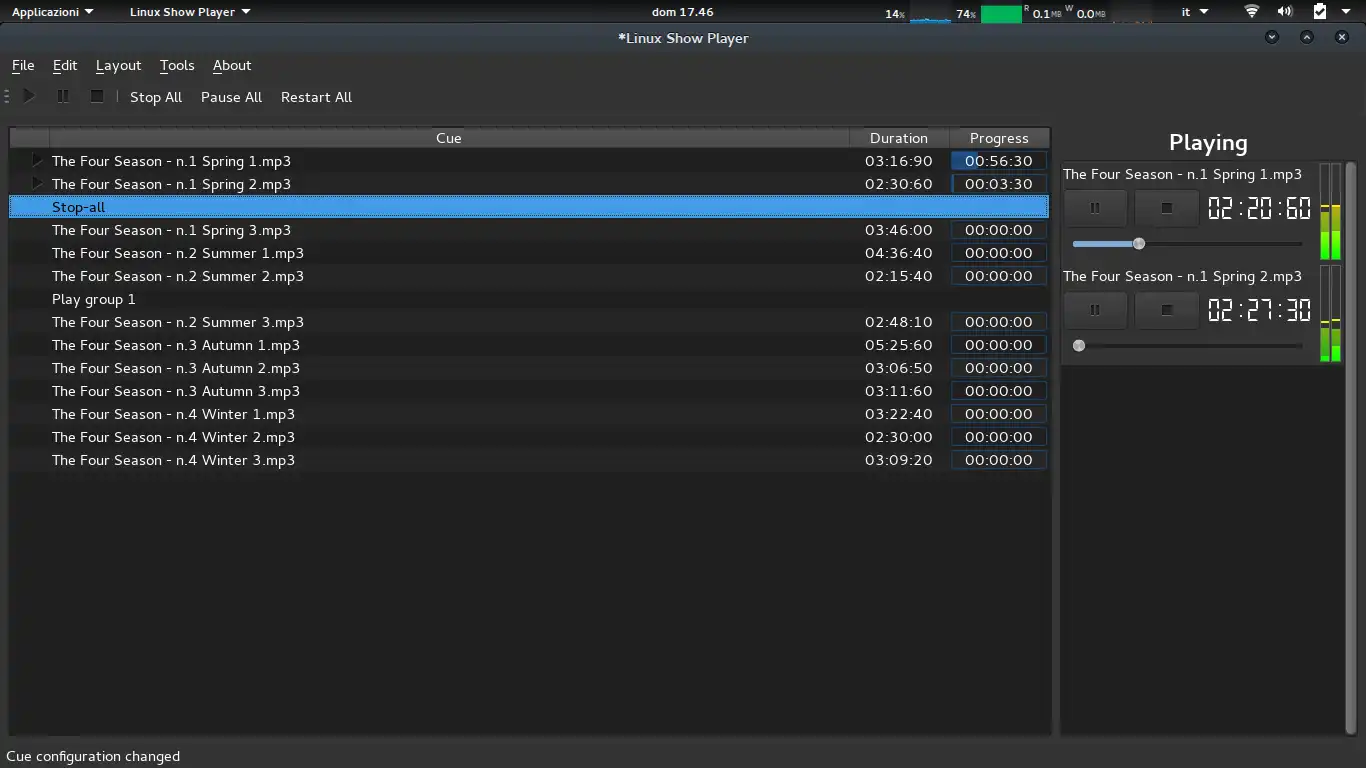Click the clipboard icon in the top bar

pos(1319,12)
